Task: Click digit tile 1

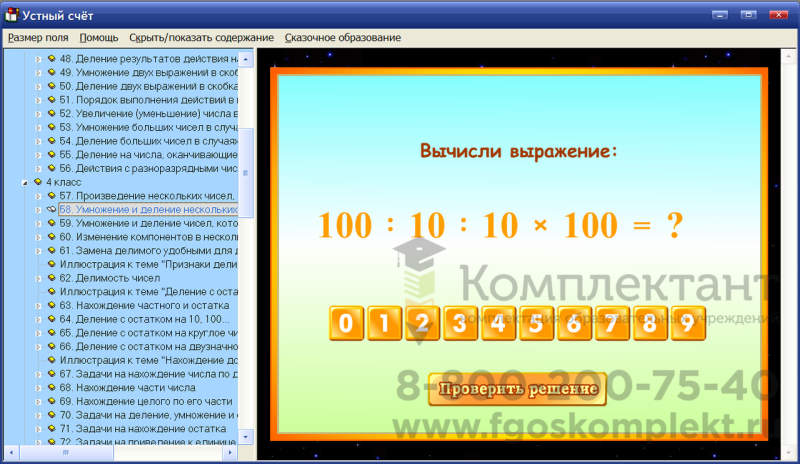Action: [x=384, y=323]
